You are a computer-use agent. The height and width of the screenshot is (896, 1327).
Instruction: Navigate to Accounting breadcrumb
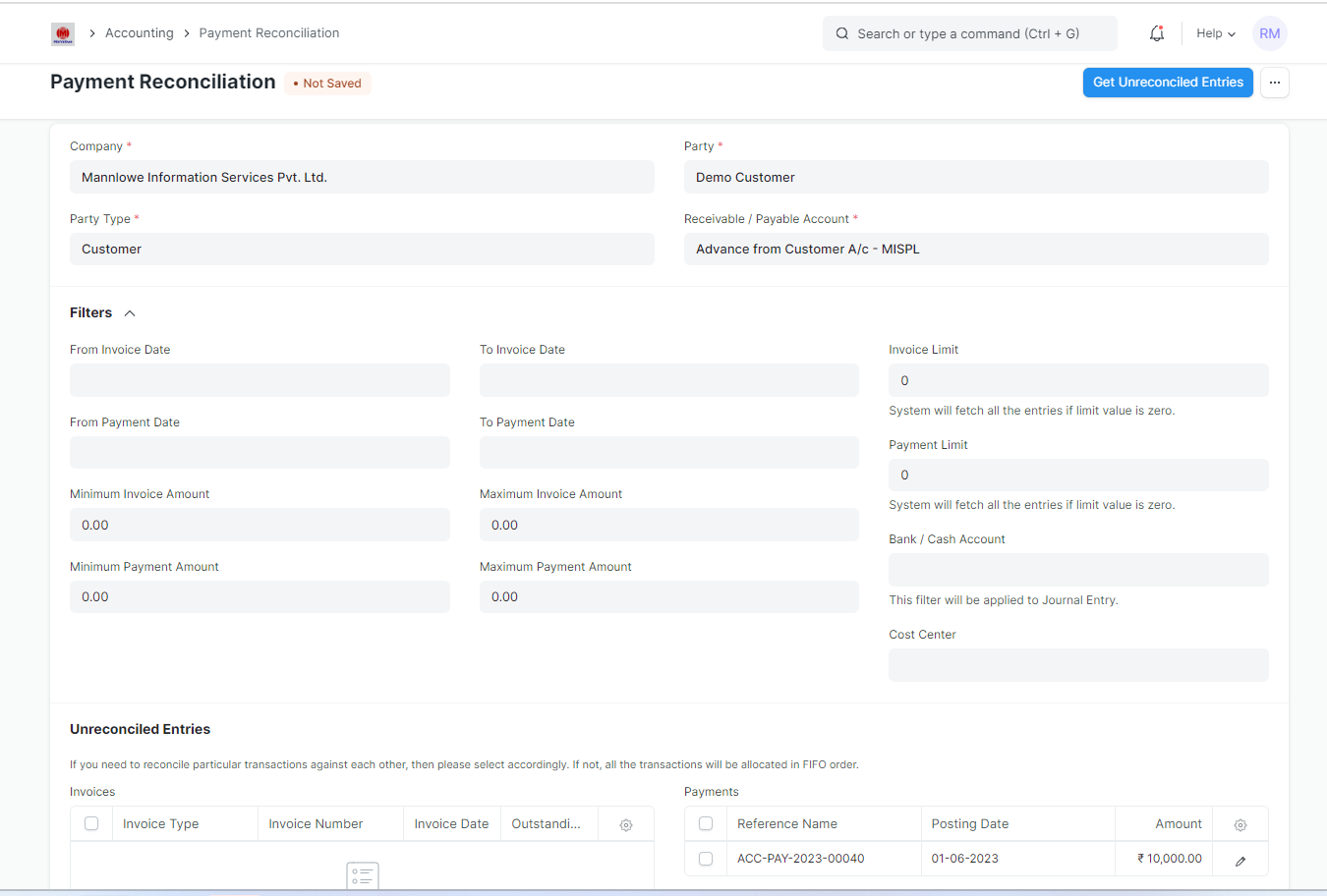(x=139, y=32)
